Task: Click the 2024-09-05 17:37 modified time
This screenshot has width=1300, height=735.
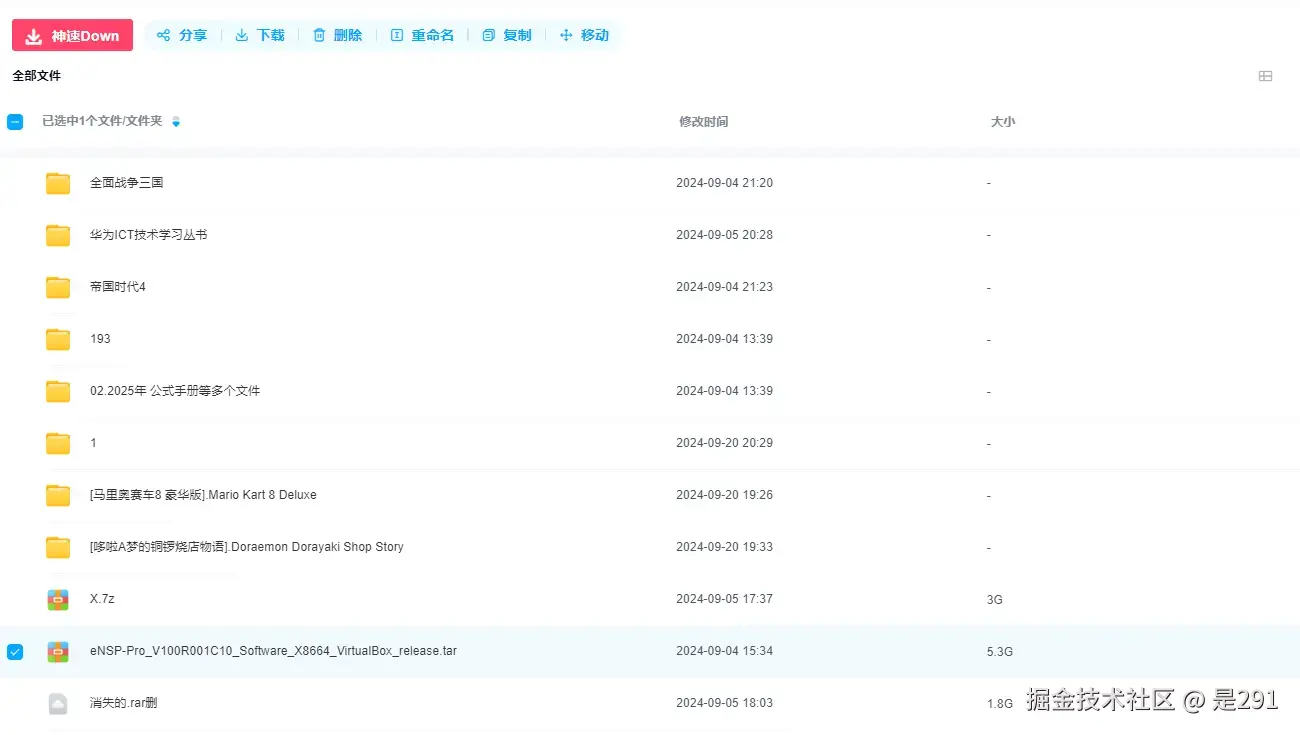Action: pos(724,599)
